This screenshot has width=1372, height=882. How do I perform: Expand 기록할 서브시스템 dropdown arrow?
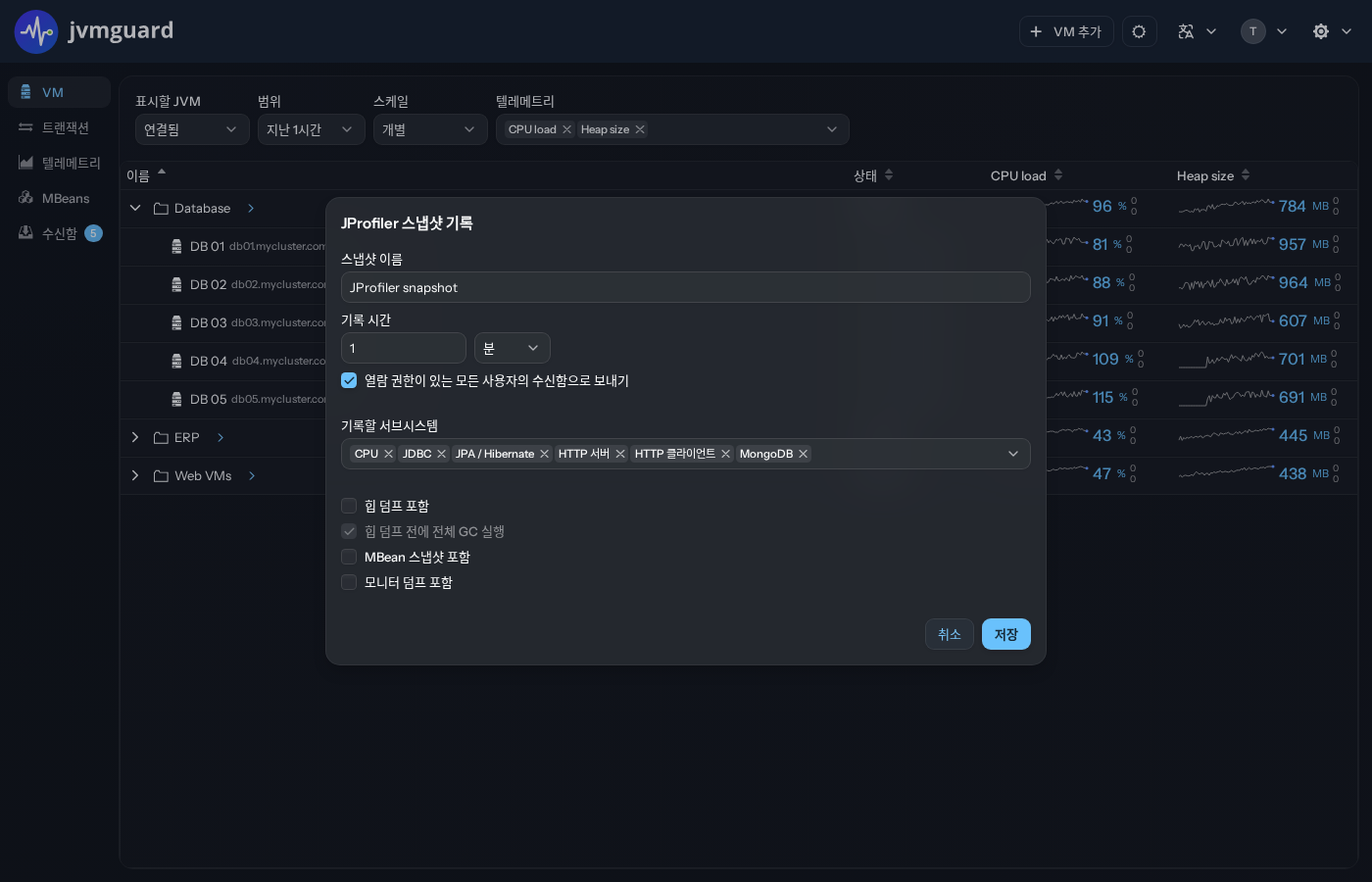(x=1013, y=454)
